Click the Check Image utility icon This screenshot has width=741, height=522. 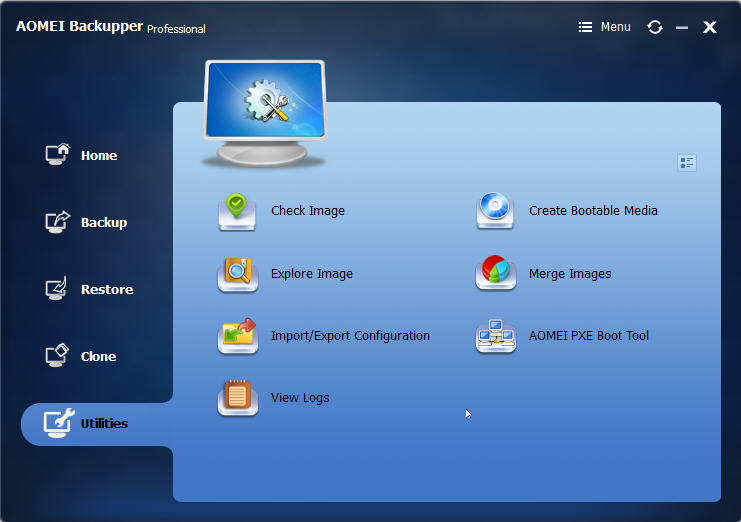click(x=237, y=212)
